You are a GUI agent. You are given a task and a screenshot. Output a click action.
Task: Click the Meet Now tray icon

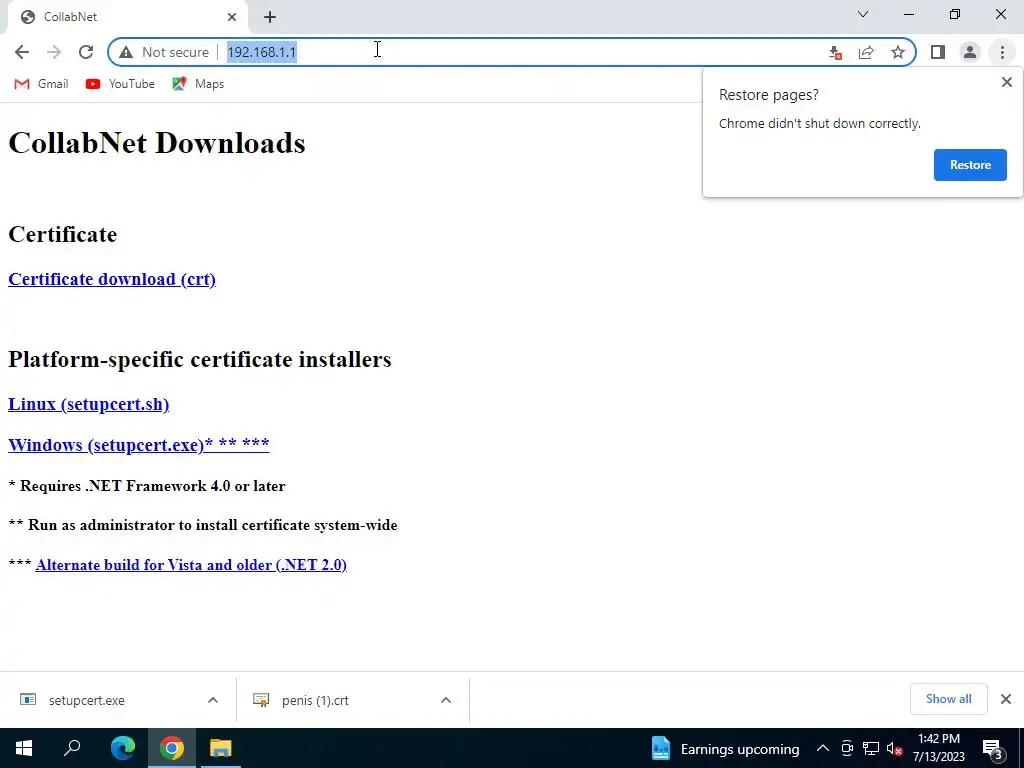coord(847,748)
